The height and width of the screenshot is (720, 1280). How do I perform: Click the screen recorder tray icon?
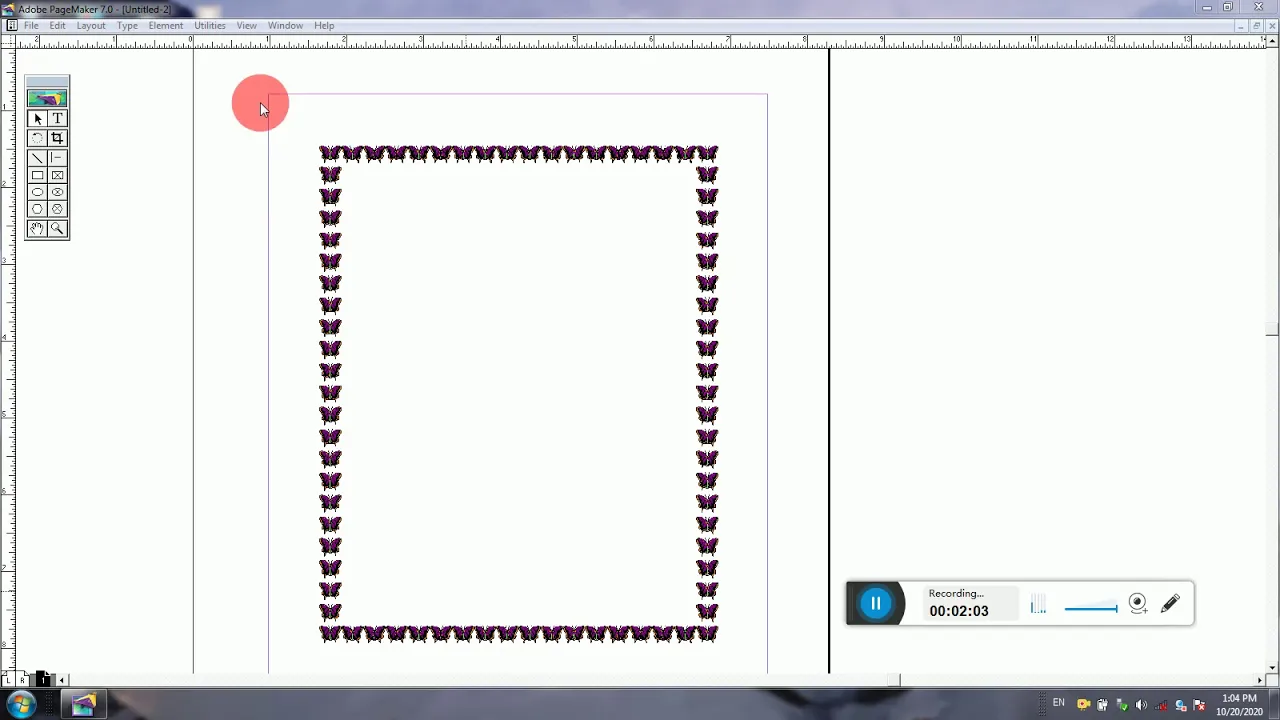(x=1083, y=705)
